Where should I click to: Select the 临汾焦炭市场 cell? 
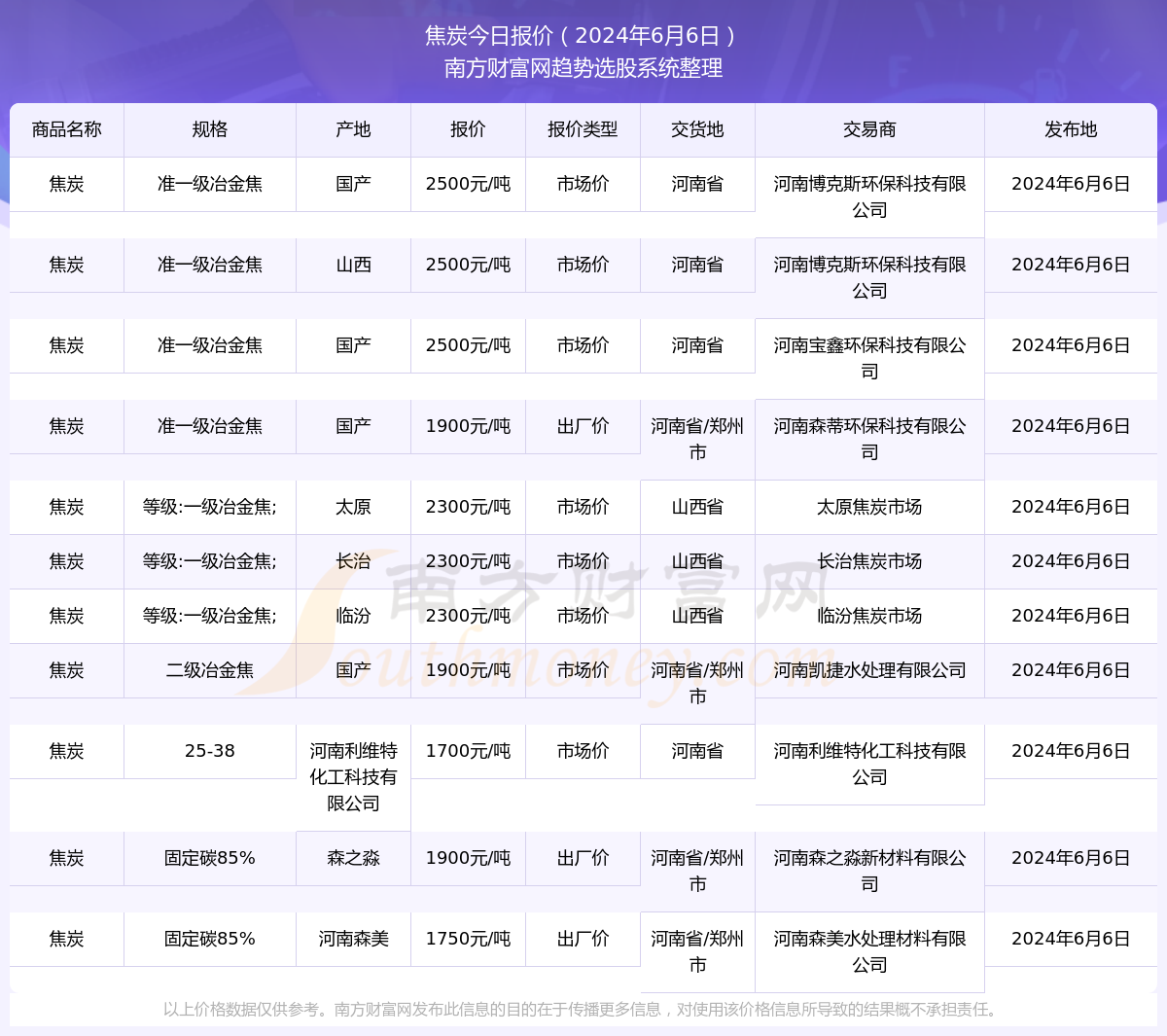tap(869, 616)
